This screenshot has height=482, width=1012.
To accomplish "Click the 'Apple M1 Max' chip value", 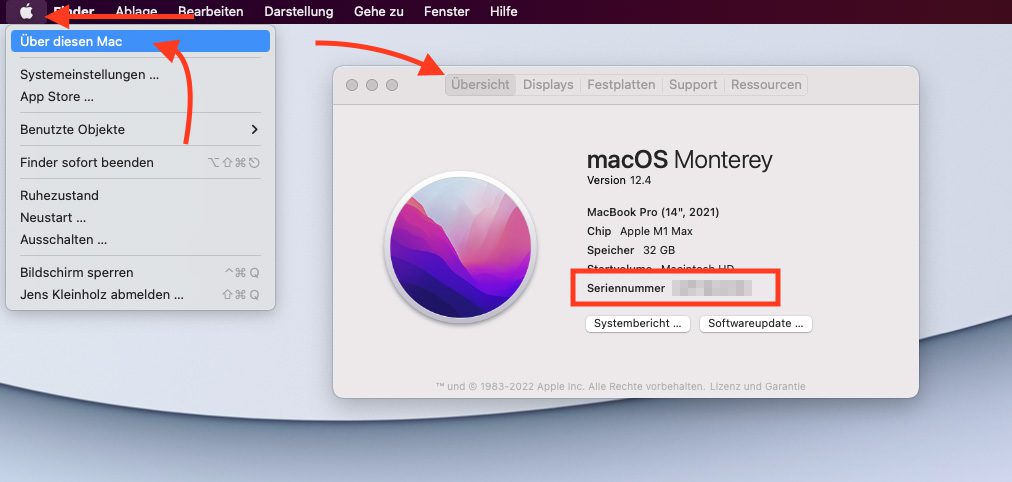I will coord(656,231).
